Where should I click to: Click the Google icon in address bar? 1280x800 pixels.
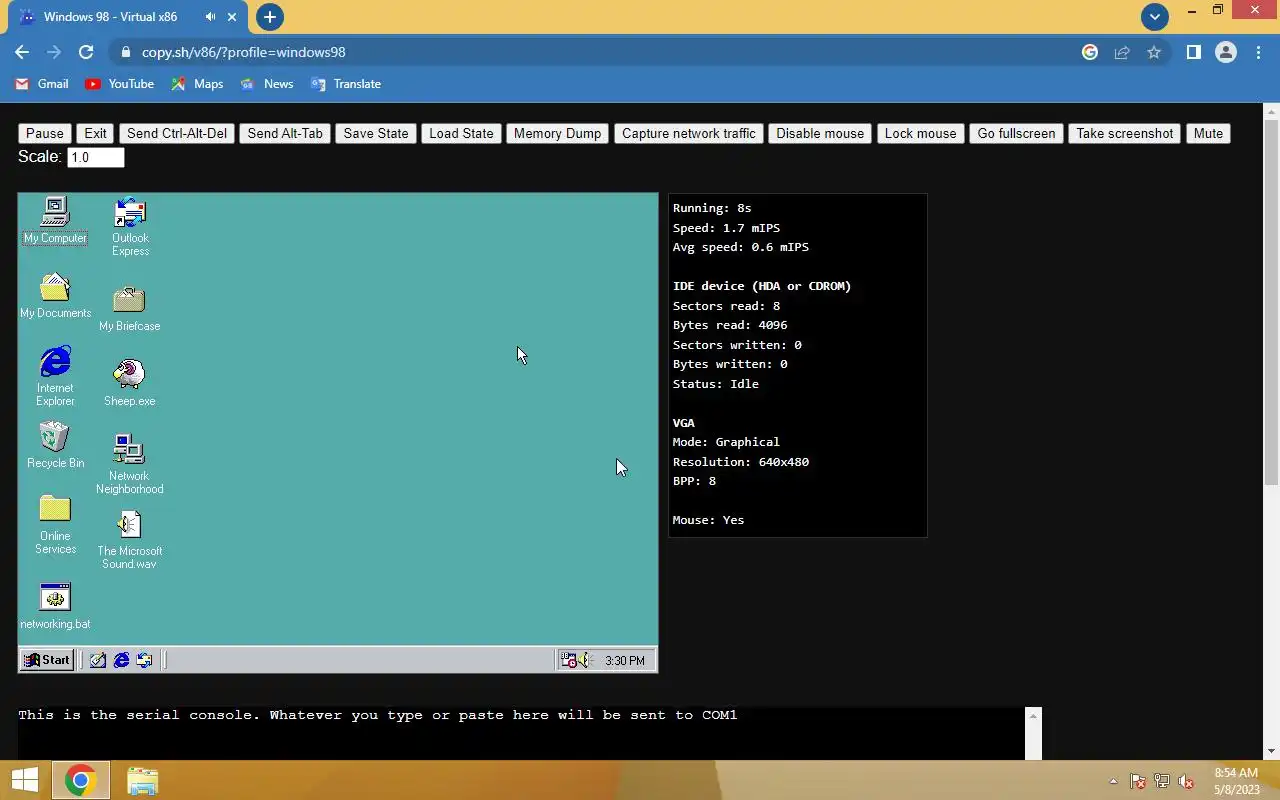pos(1090,52)
